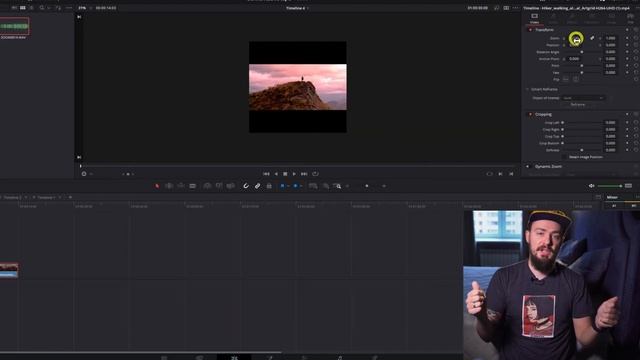Viewport: 640px width, 360px height.
Task: Click the detail zoom icon
Action: pos(326,186)
